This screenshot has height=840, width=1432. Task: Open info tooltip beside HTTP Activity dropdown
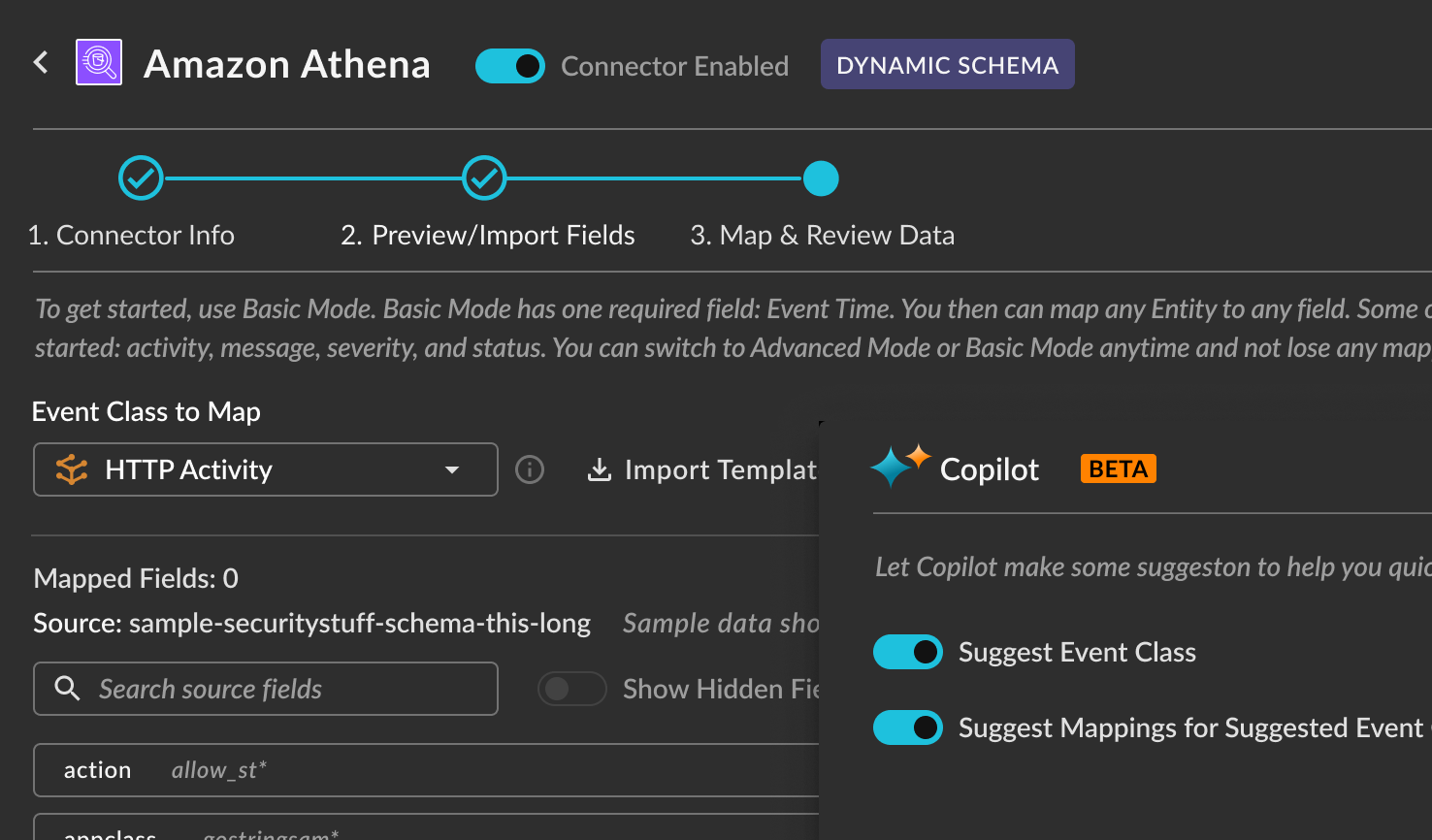click(530, 469)
